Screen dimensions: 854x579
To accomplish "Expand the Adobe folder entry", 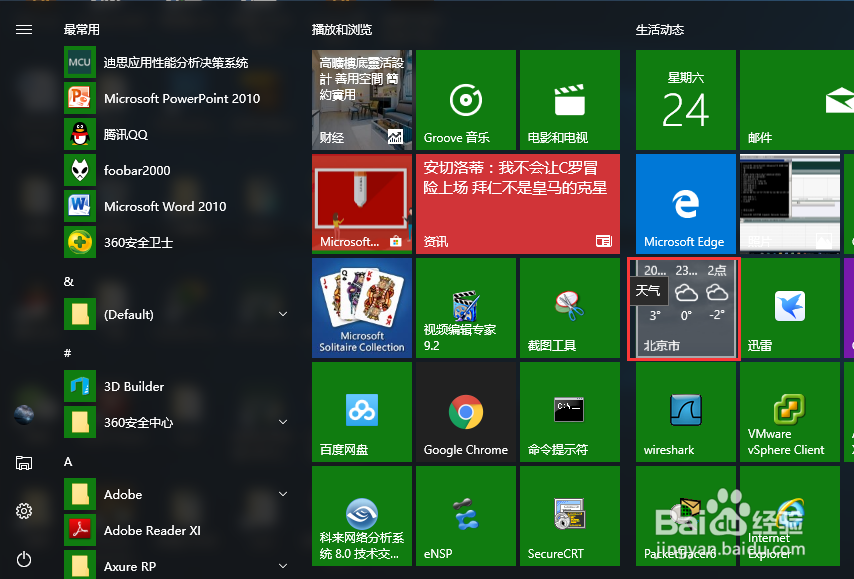I will click(x=283, y=494).
